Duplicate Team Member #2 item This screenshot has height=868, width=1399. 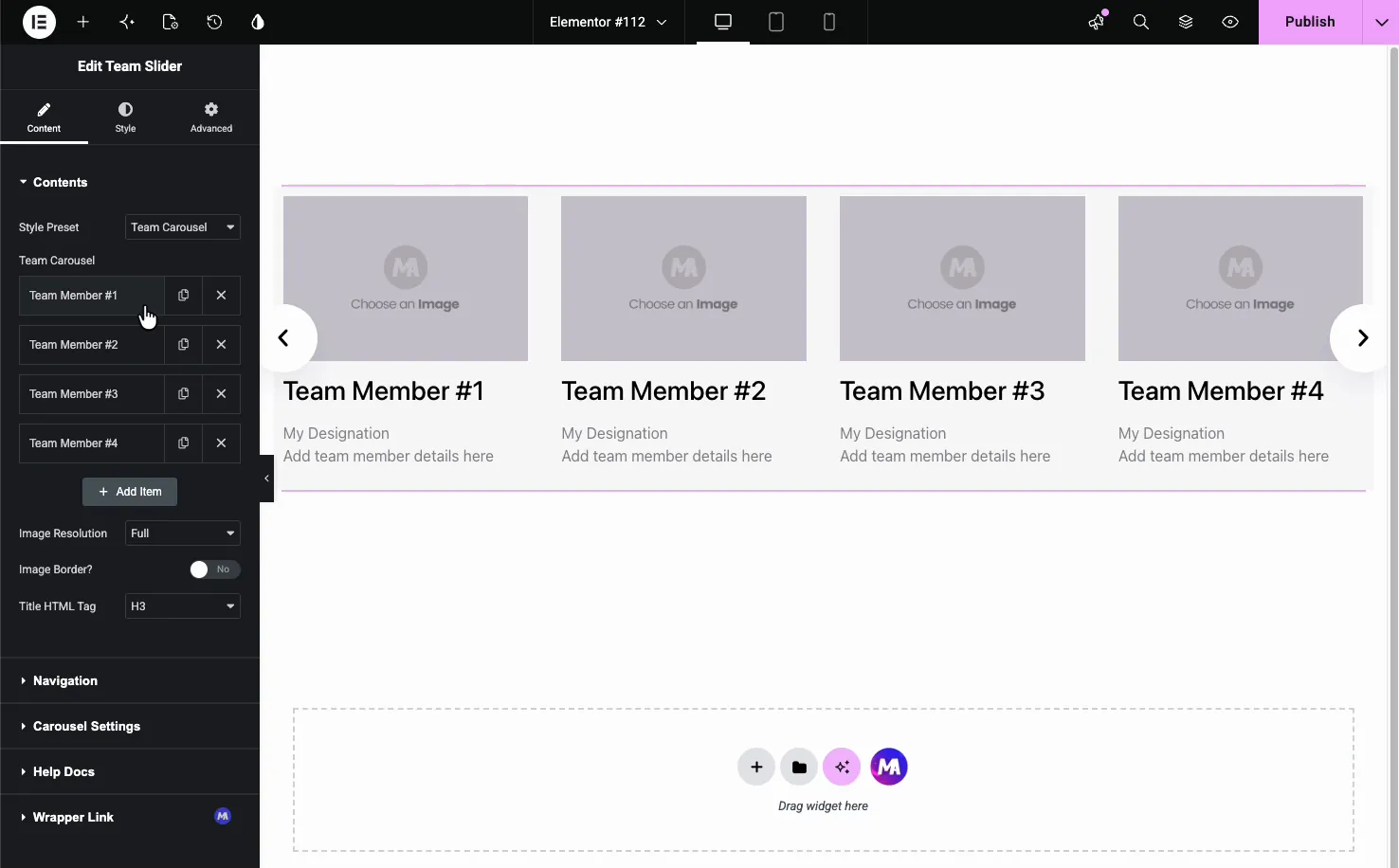(183, 345)
